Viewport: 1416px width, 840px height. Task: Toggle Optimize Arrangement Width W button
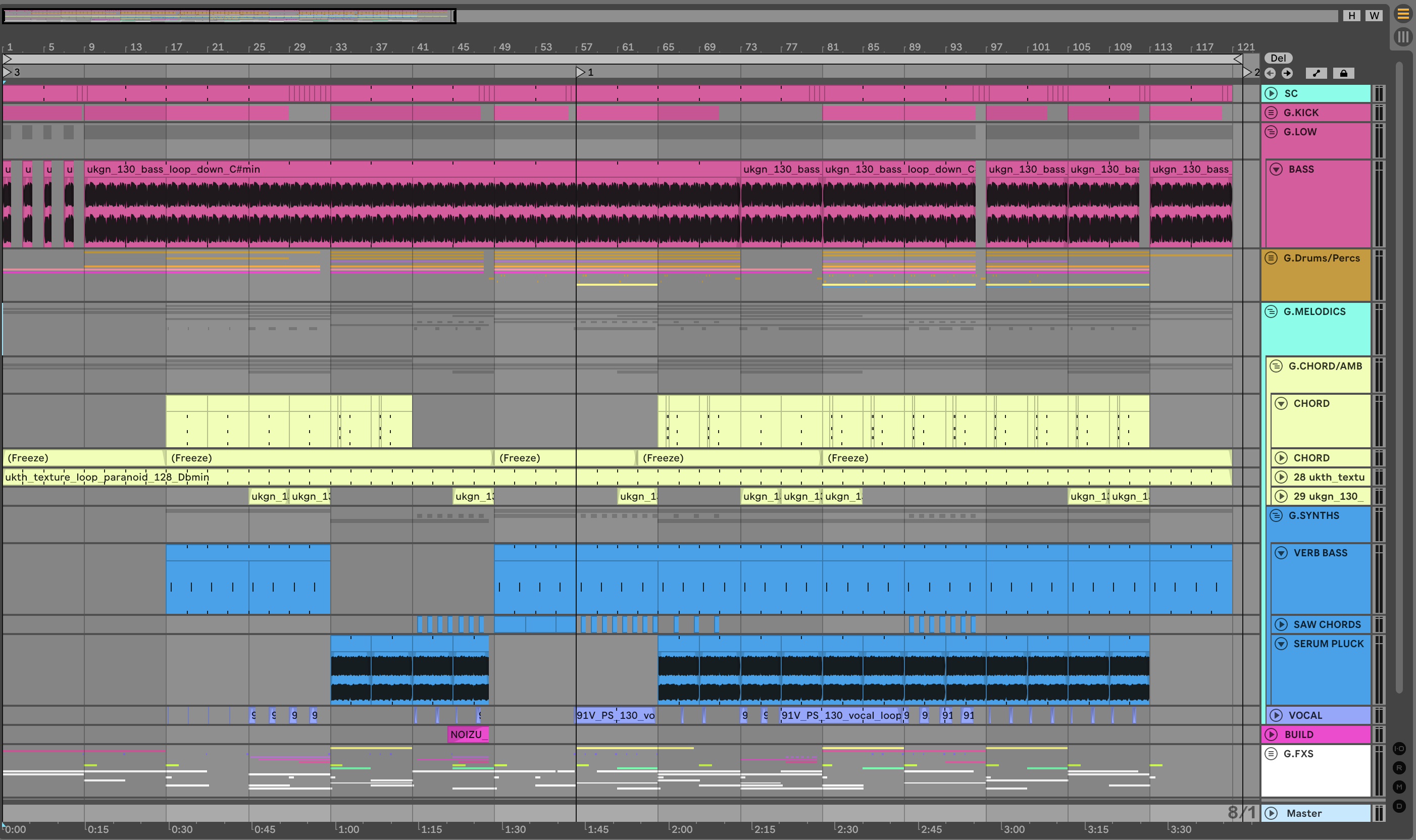coord(1374,15)
